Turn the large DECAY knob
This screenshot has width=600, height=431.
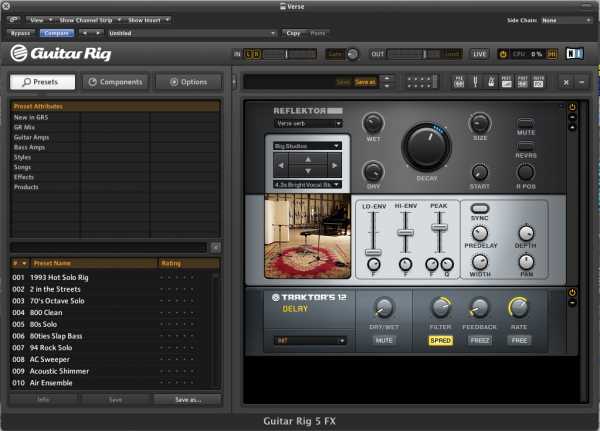click(x=426, y=147)
